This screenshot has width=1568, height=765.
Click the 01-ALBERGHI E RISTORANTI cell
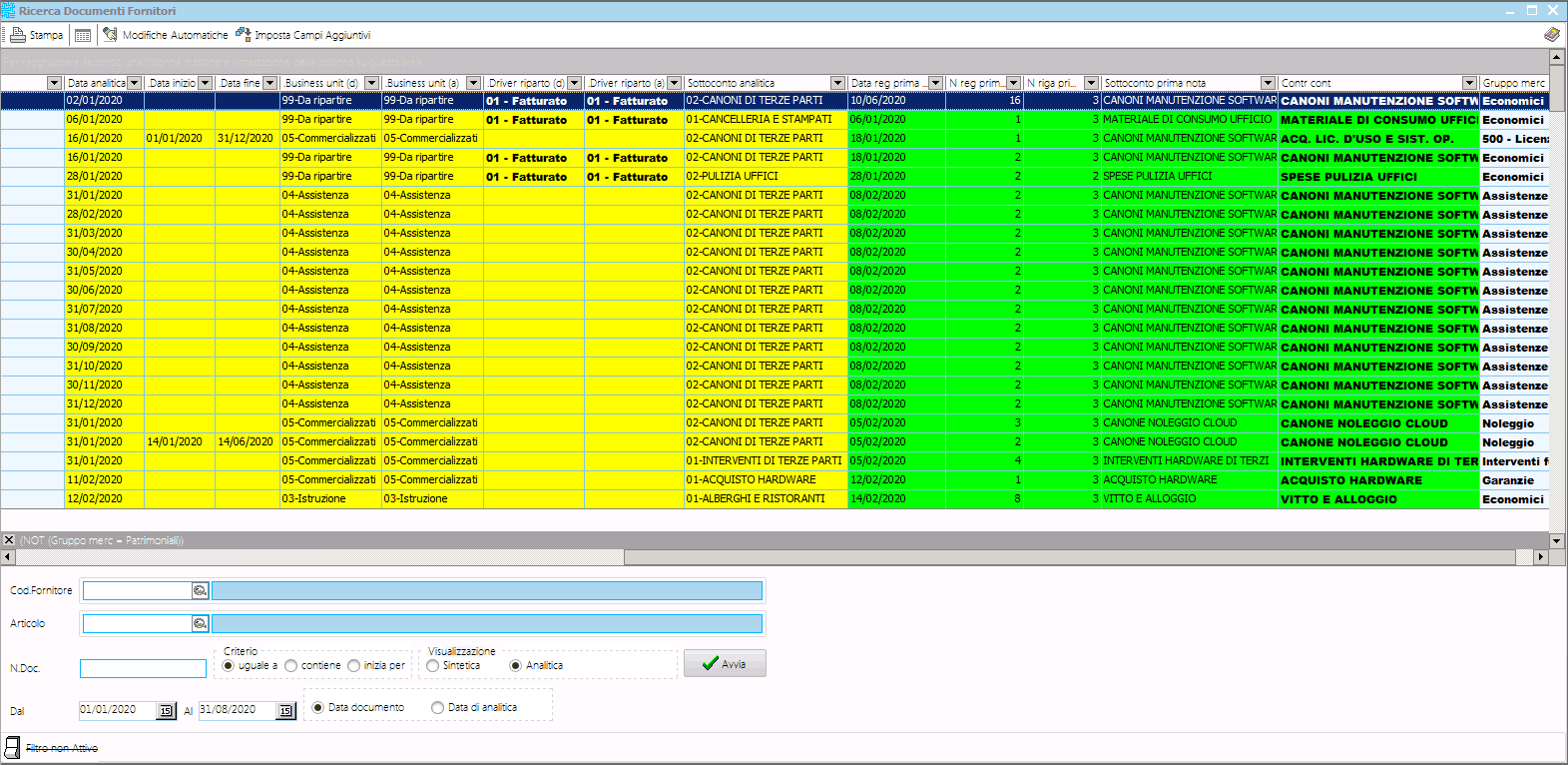pos(766,499)
